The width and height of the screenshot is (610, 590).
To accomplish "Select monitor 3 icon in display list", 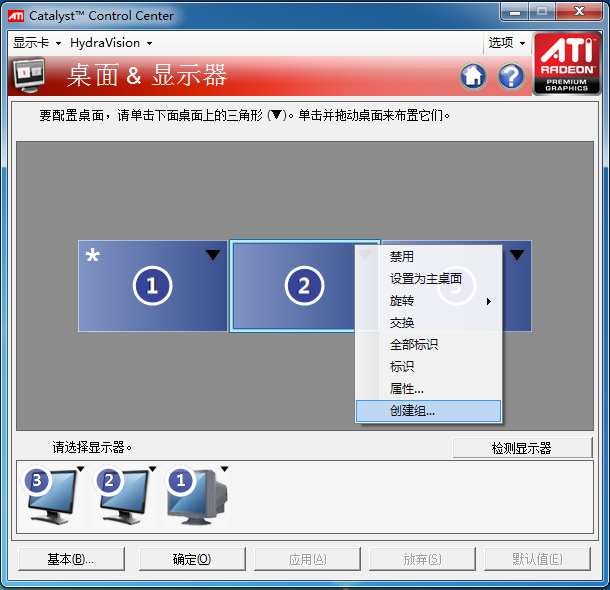I will [51, 494].
